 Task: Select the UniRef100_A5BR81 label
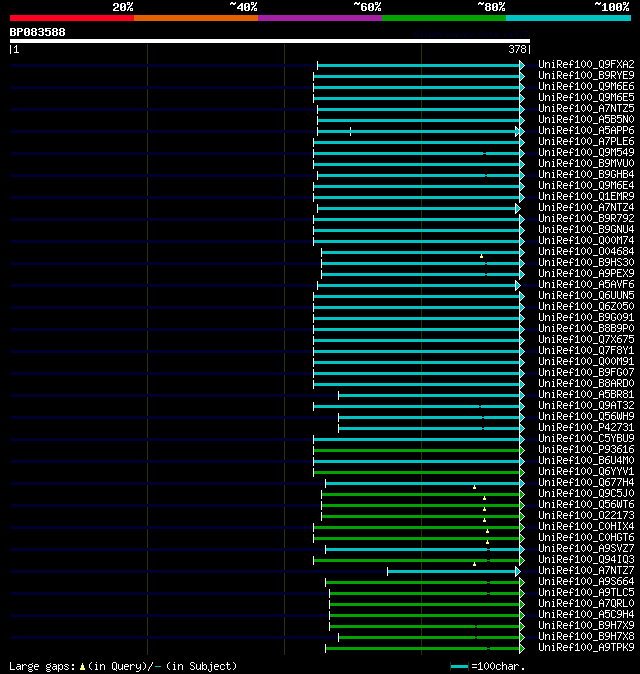pos(586,395)
